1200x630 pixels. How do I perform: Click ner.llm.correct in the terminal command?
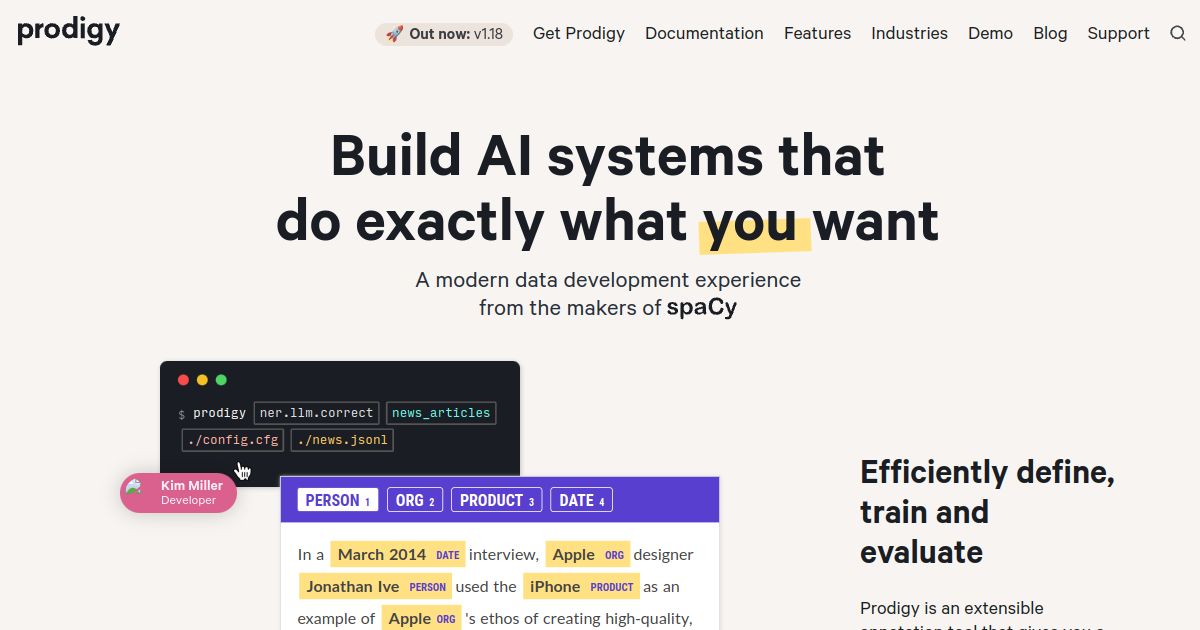point(316,413)
